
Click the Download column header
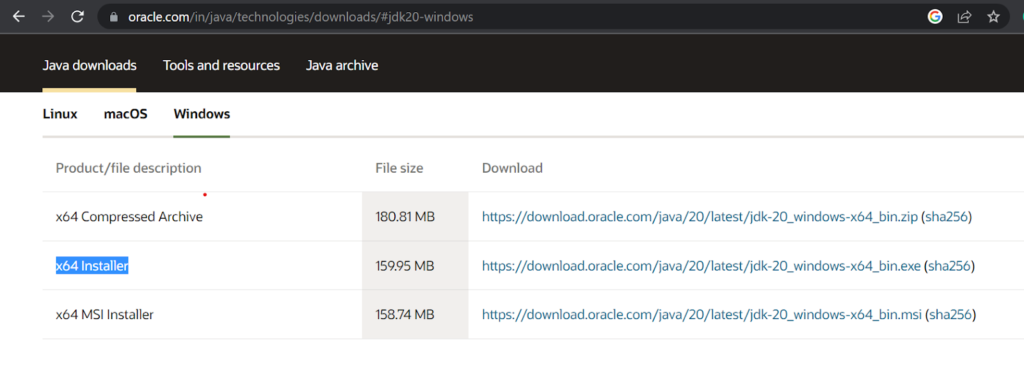coord(512,168)
